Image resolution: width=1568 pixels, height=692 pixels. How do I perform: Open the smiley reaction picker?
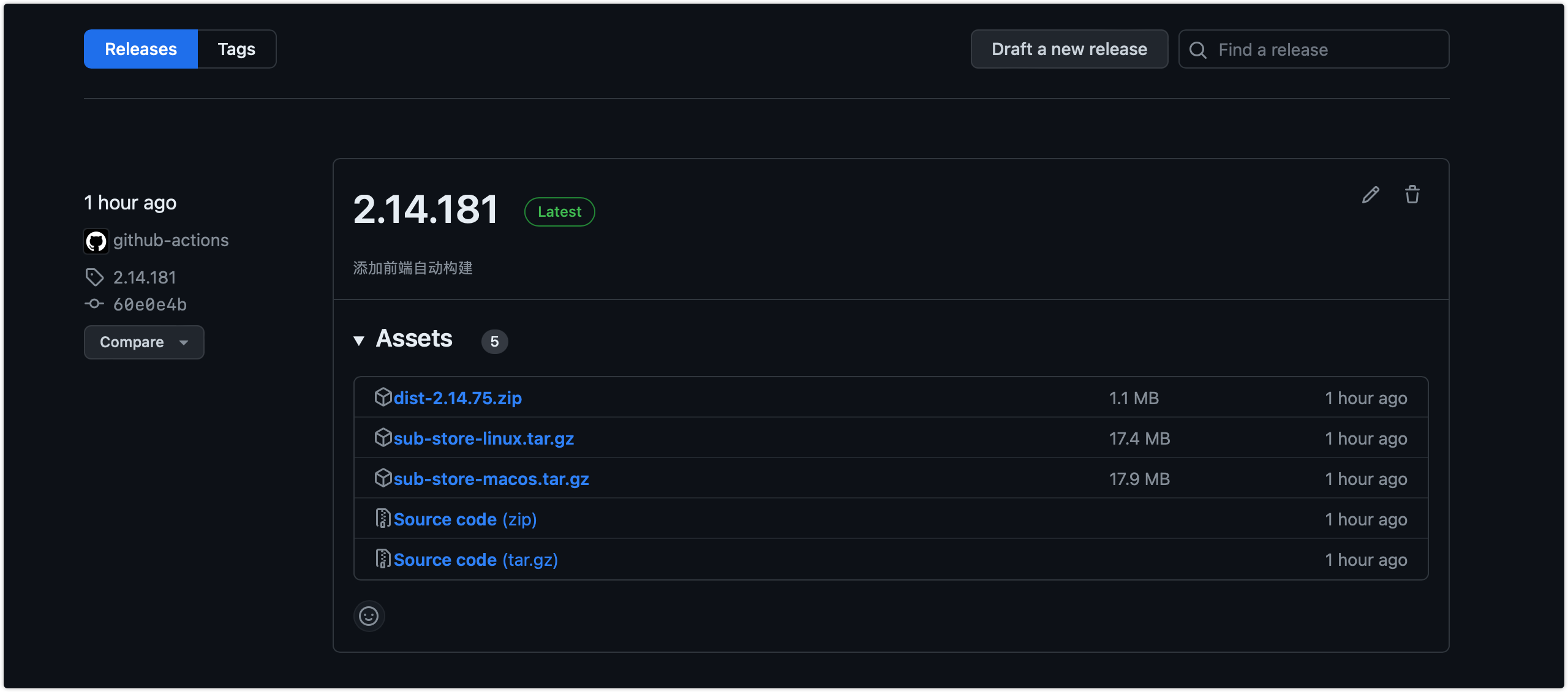coord(369,616)
